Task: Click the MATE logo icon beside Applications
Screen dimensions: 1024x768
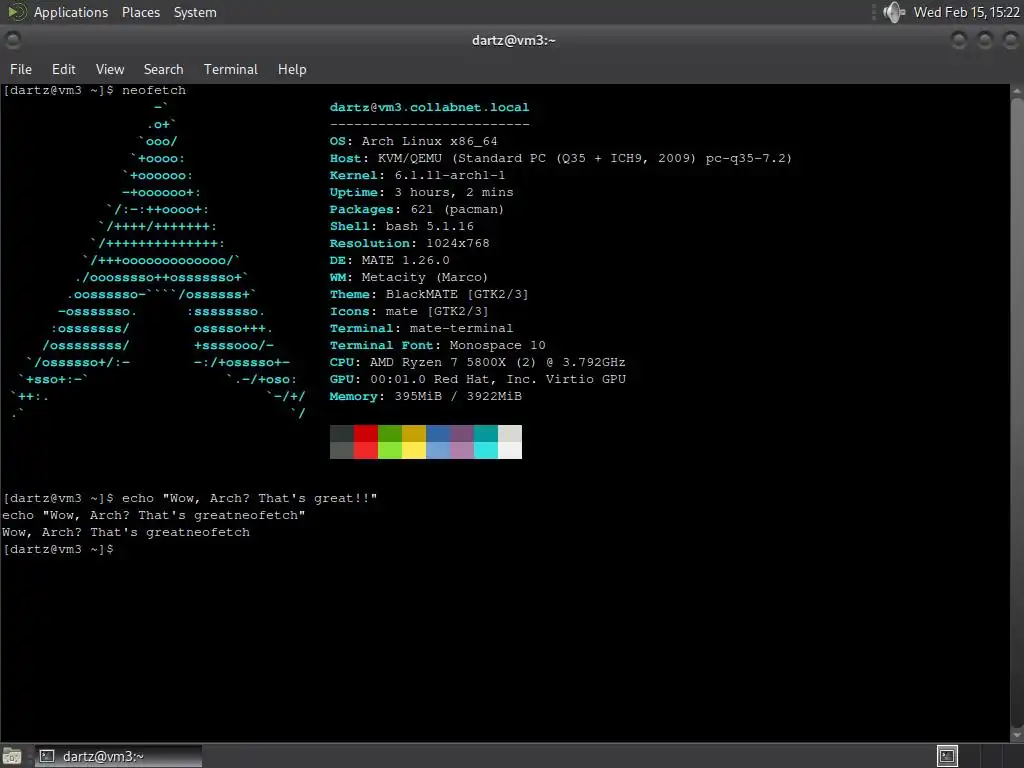Action: click(x=17, y=12)
